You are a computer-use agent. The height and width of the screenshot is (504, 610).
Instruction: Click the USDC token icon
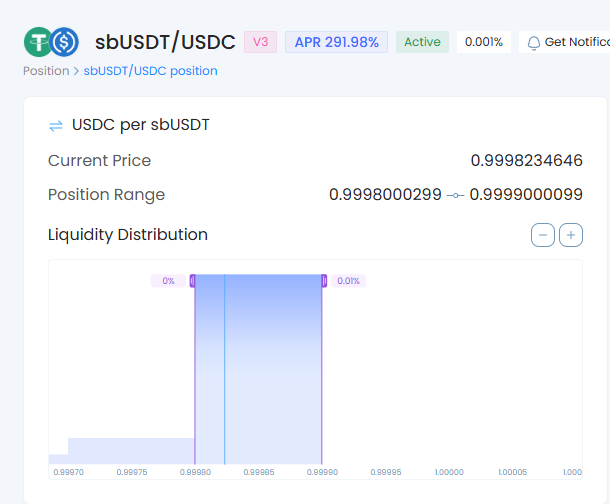(x=65, y=42)
